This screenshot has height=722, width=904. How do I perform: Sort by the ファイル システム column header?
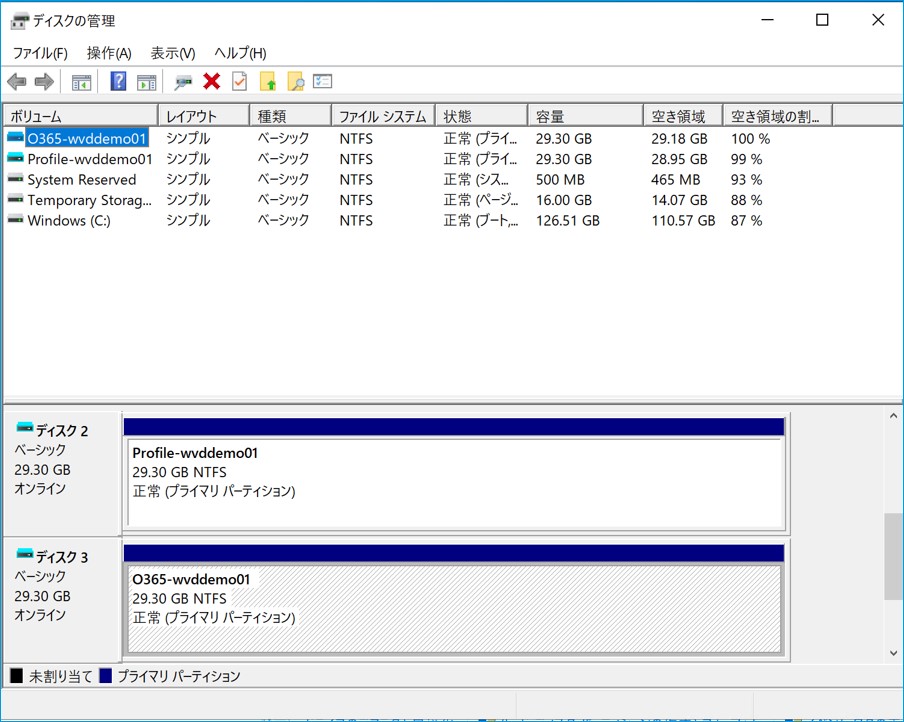[x=382, y=117]
